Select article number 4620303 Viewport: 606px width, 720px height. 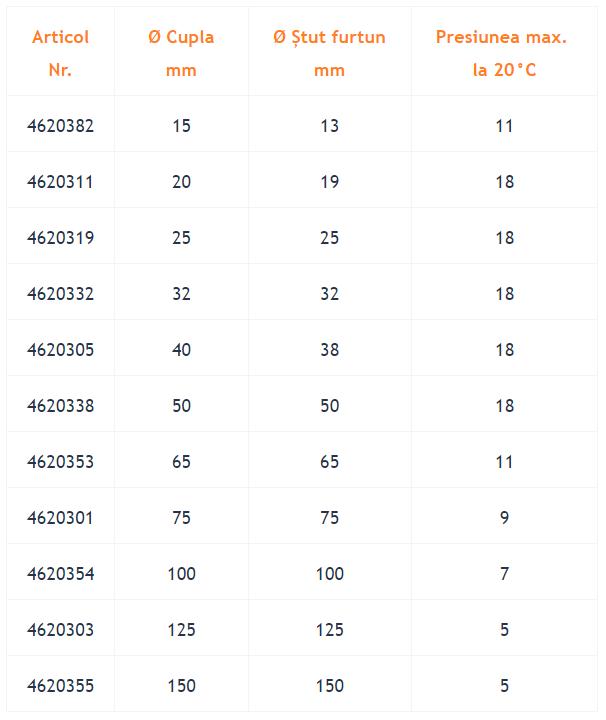pyautogui.click(x=60, y=630)
